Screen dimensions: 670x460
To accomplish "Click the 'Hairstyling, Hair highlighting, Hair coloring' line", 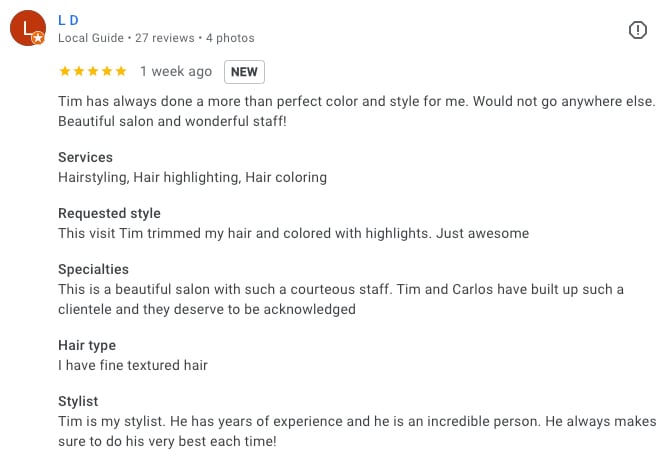I will tap(192, 177).
